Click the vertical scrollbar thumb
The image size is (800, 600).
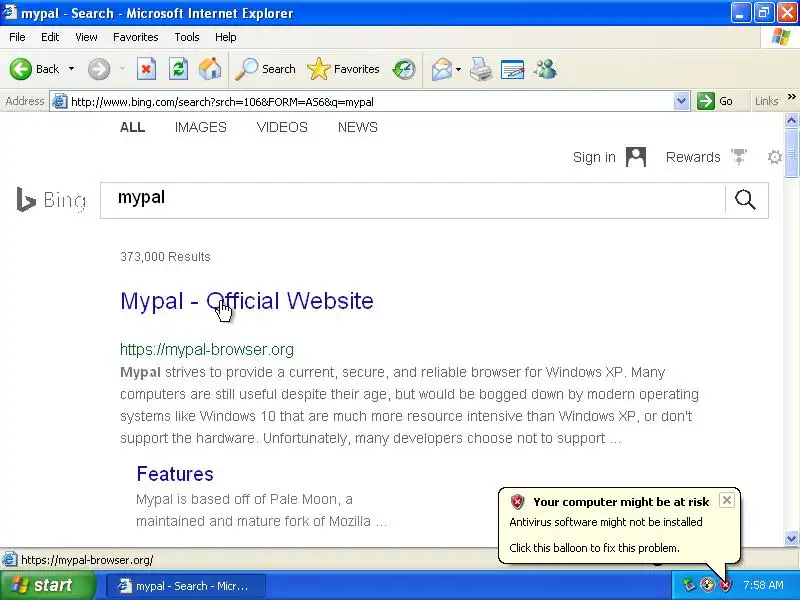791,153
